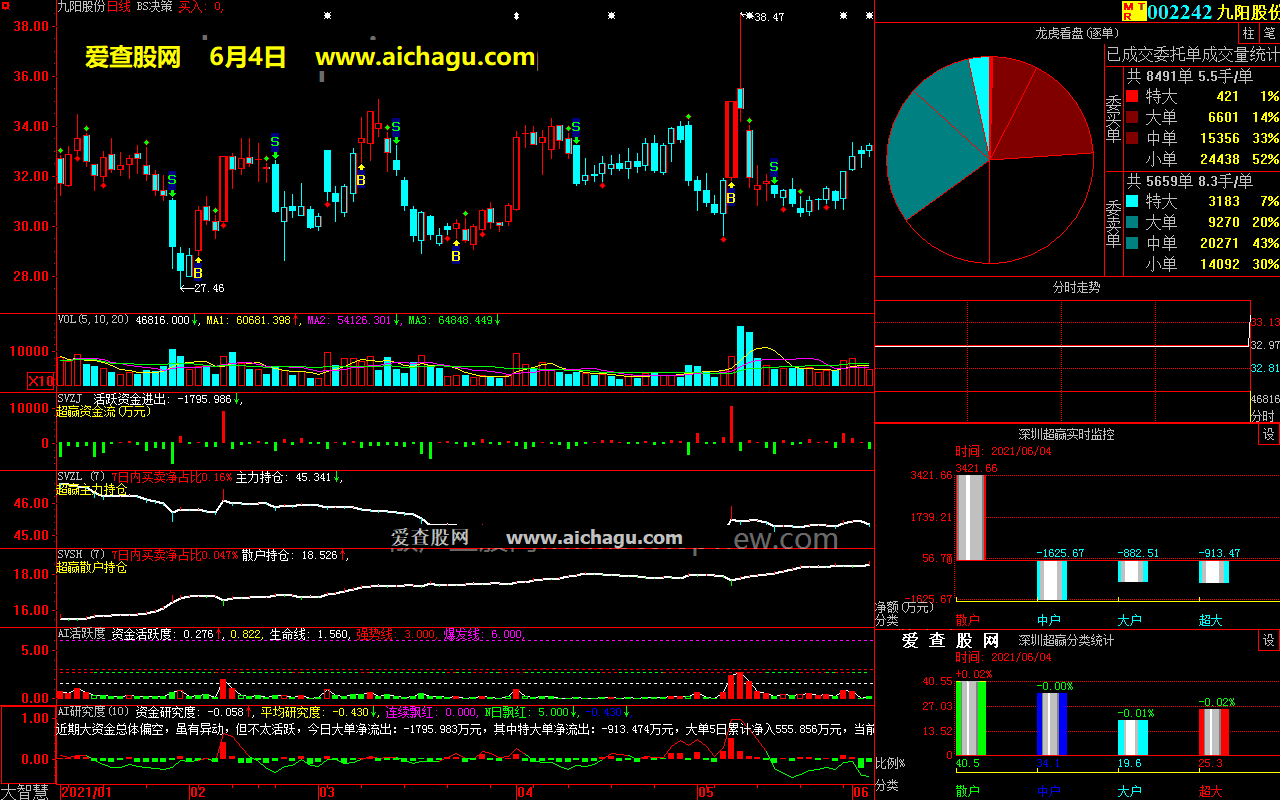
Task: Click the dark red 大单 buy-order swatch
Action: 1132,118
